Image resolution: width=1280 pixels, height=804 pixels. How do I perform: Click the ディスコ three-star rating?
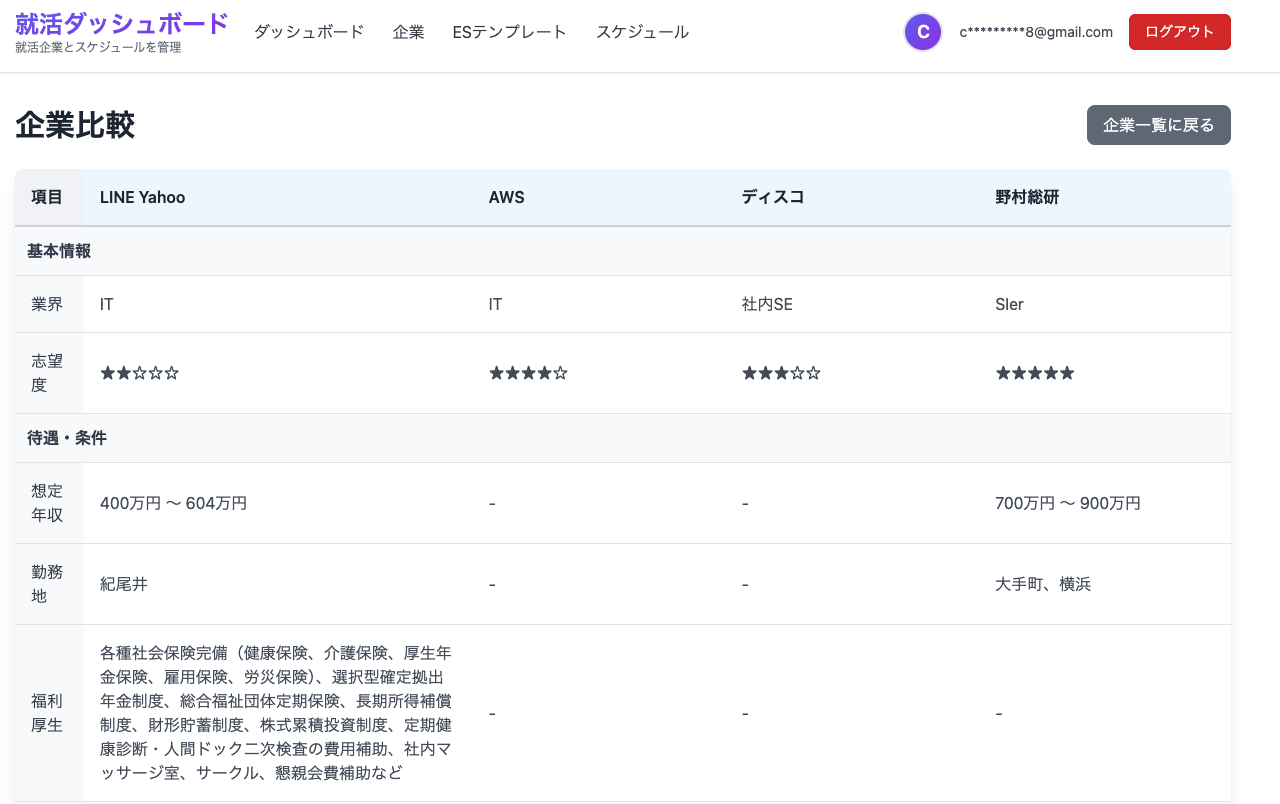tap(781, 373)
